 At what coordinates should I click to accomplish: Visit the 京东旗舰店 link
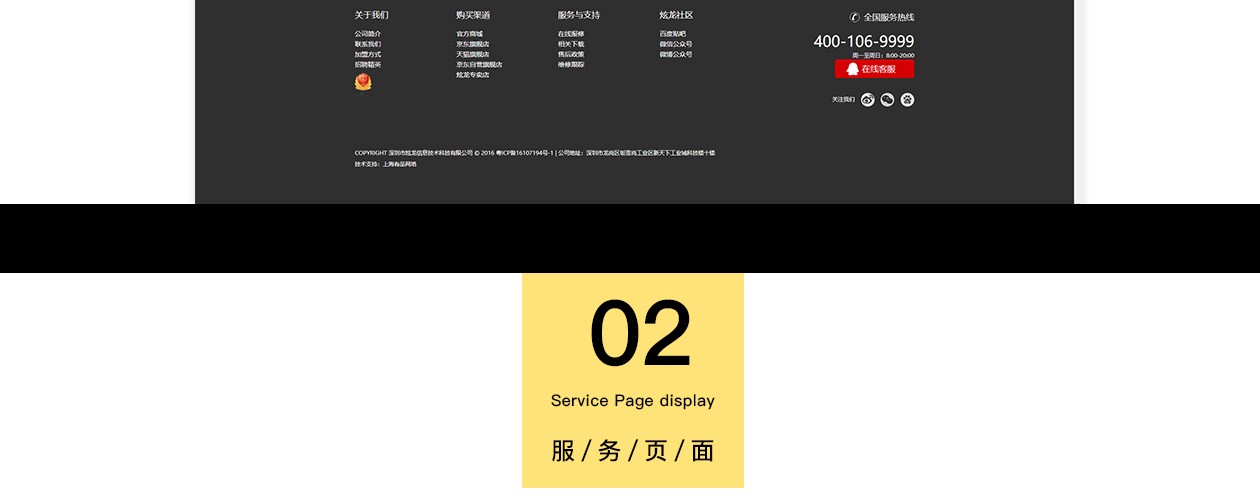(x=472, y=44)
